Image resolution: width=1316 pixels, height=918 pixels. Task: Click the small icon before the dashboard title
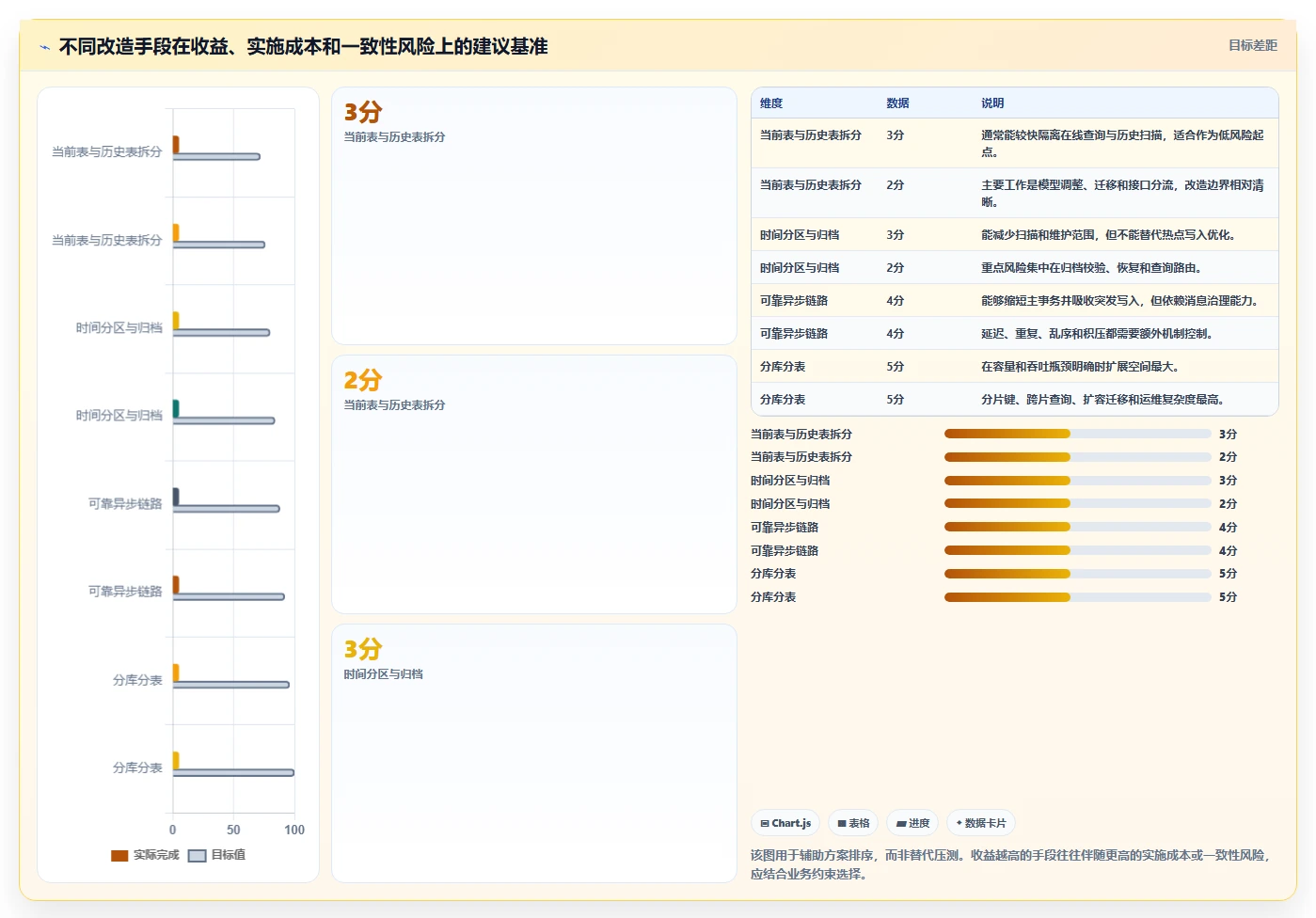[44, 47]
